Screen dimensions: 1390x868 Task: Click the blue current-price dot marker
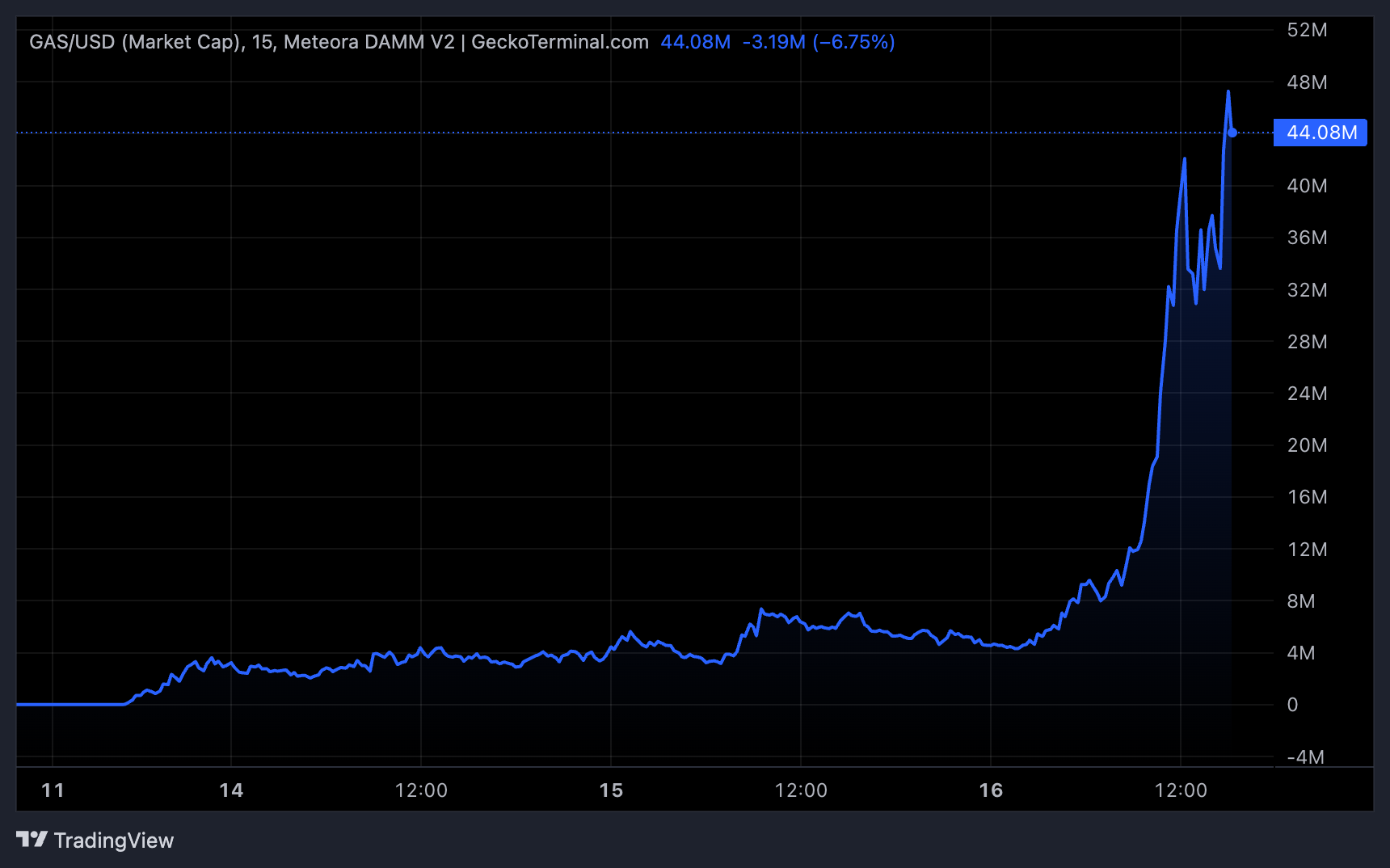[1232, 131]
